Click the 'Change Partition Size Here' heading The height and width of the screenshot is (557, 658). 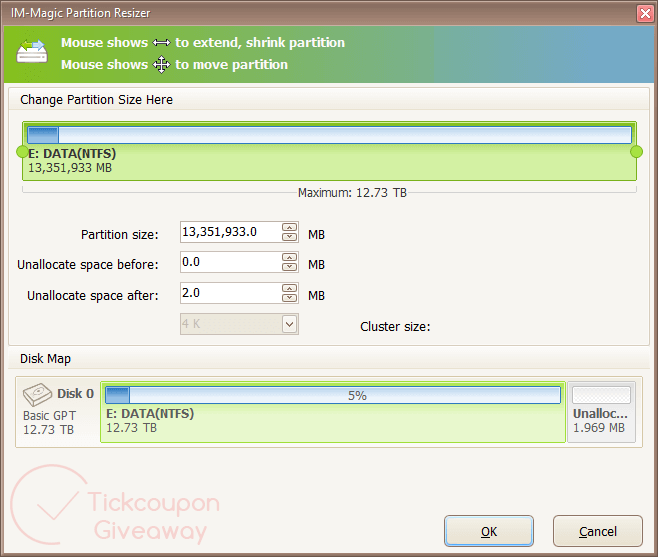coord(97,100)
